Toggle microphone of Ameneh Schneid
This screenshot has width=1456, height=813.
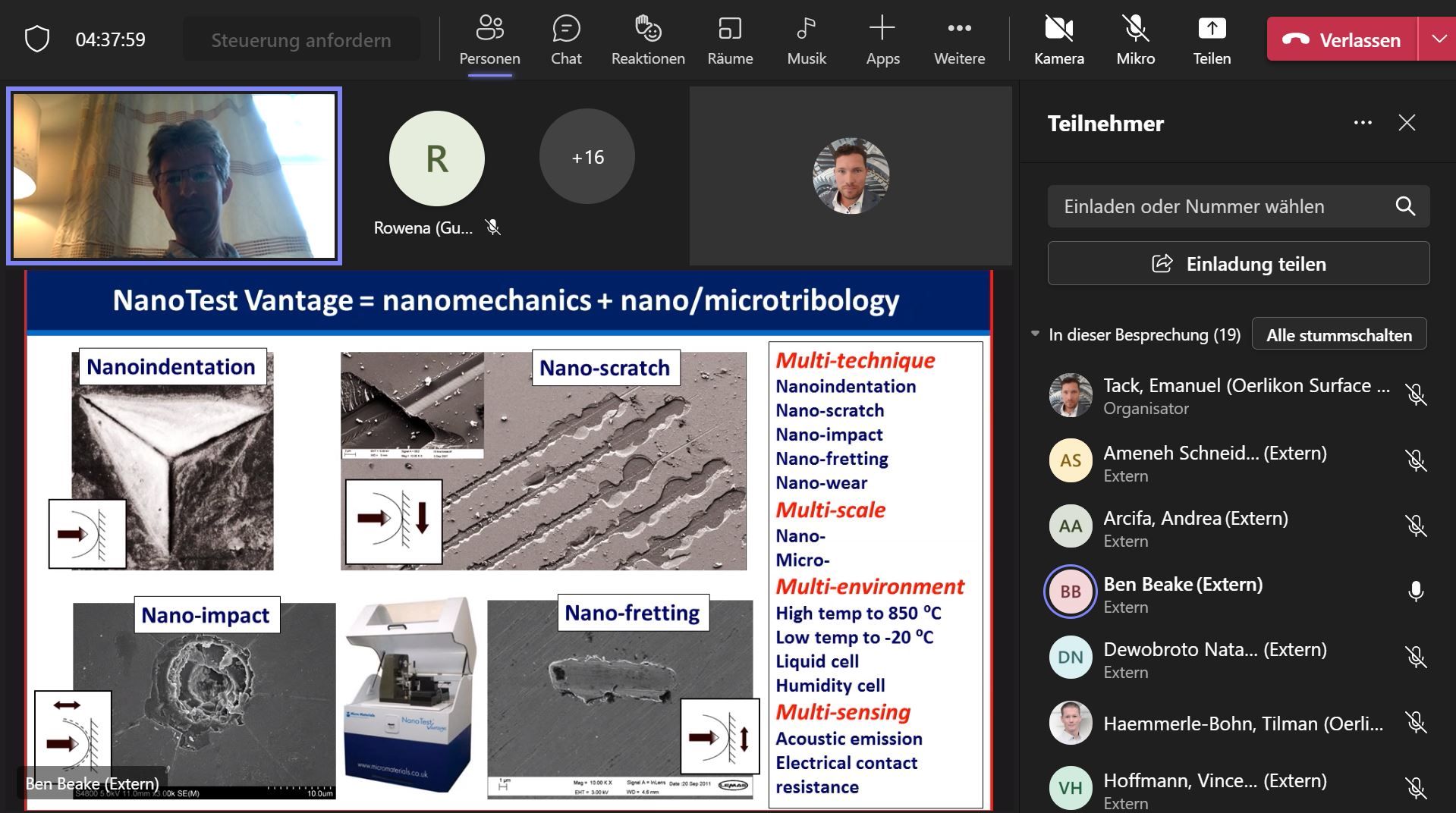[x=1415, y=461]
